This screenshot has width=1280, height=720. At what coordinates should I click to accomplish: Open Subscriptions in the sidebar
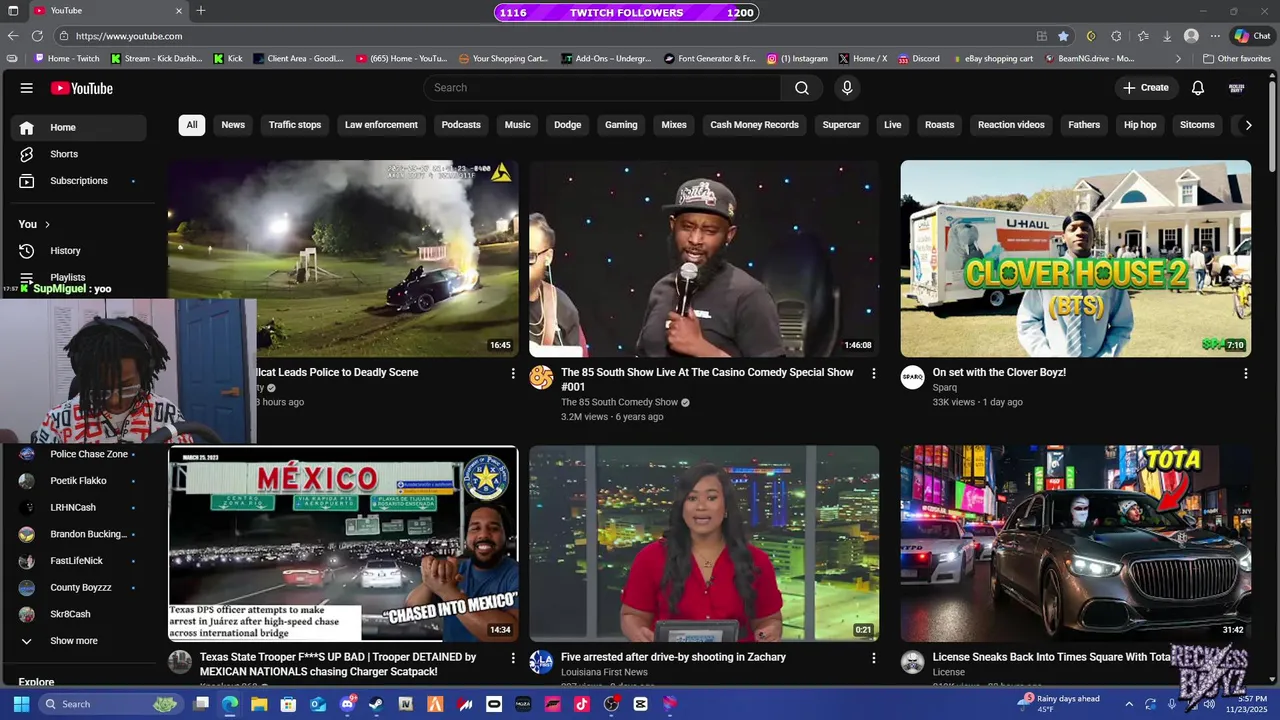(x=78, y=181)
